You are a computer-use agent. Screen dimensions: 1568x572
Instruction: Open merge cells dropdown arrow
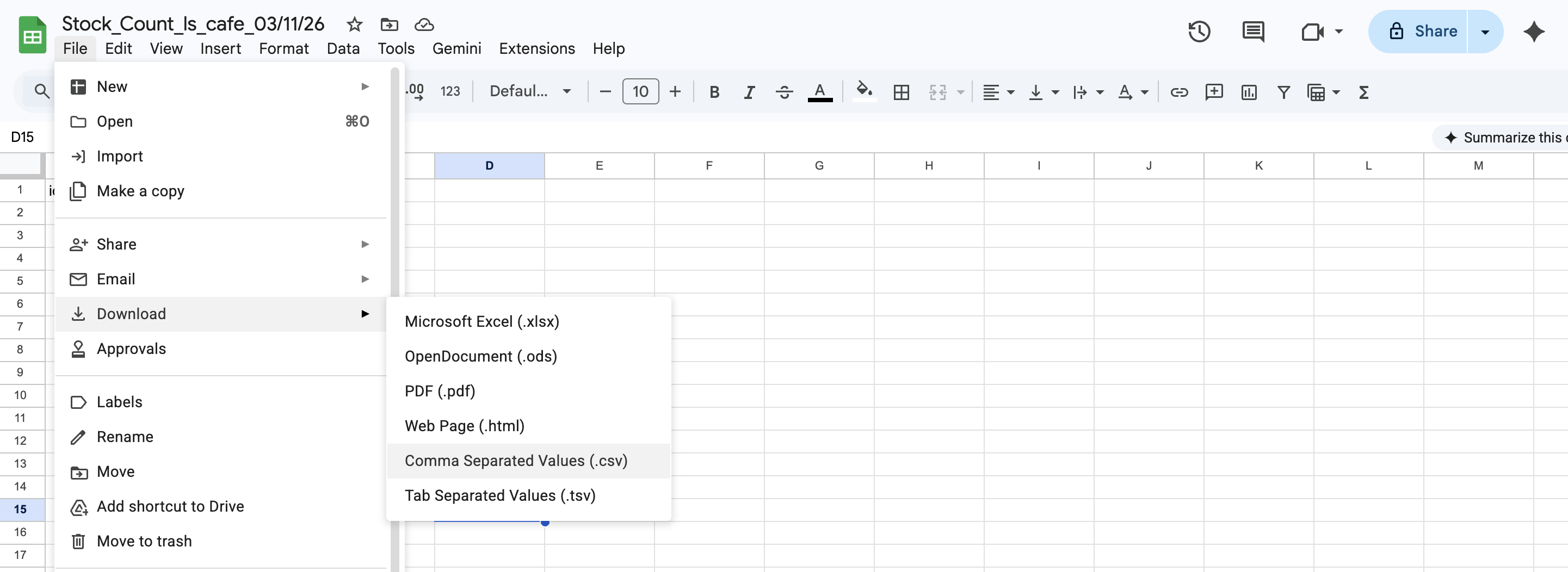[x=960, y=92]
